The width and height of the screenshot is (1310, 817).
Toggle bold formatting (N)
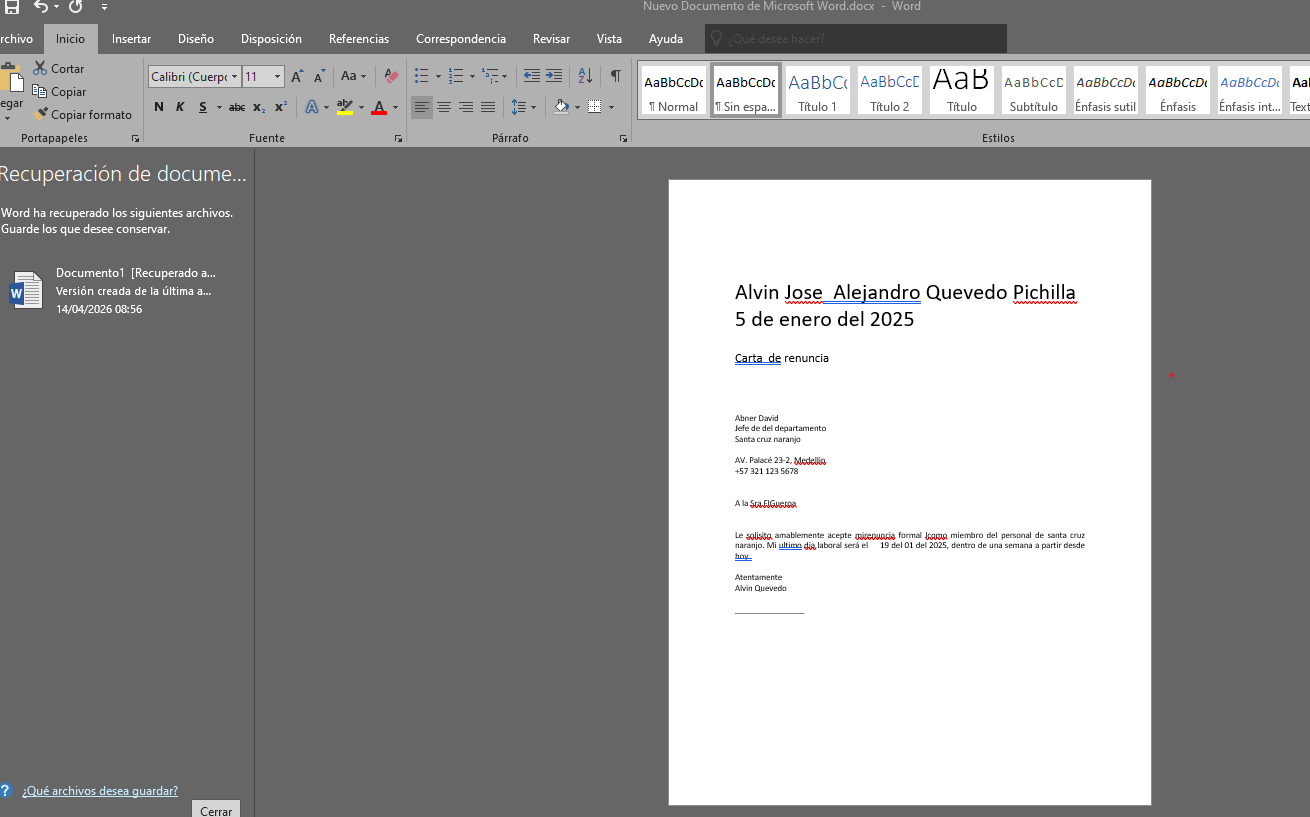(x=159, y=107)
